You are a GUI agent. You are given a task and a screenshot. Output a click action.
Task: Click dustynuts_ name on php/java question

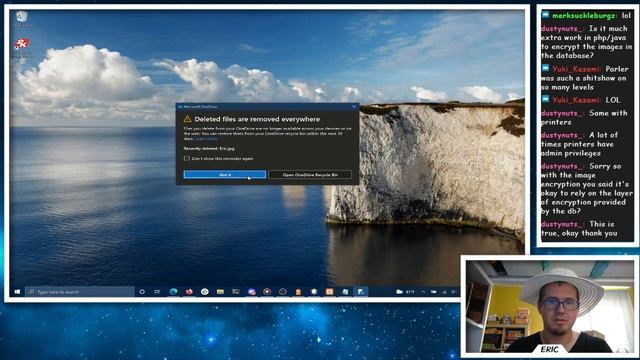coord(562,29)
